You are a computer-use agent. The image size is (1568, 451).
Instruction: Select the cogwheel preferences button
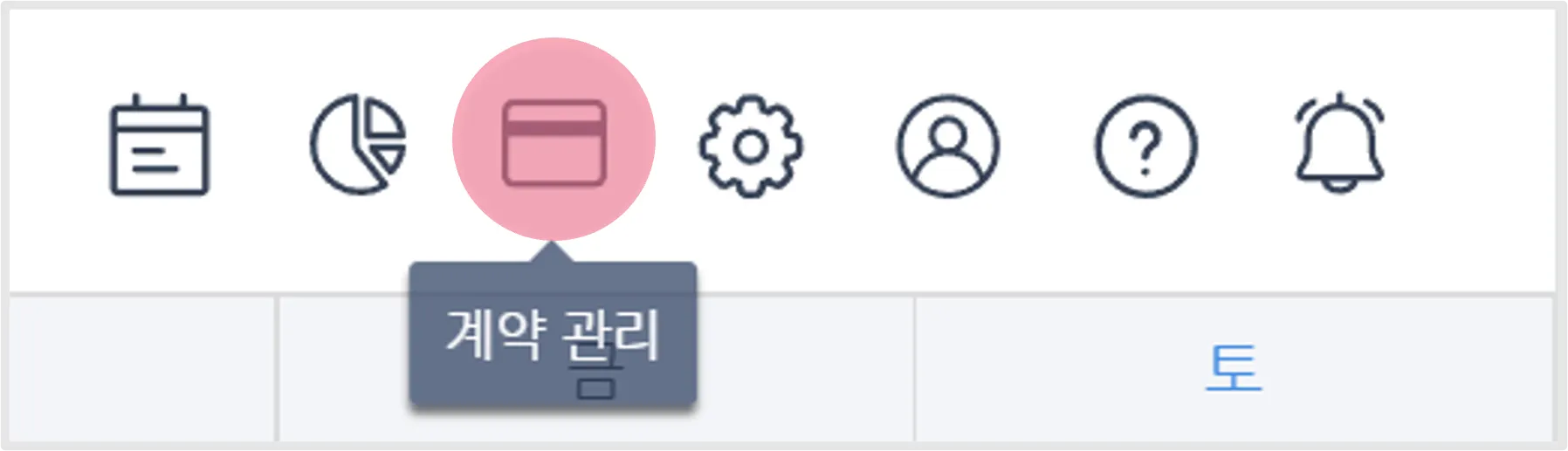point(750,146)
